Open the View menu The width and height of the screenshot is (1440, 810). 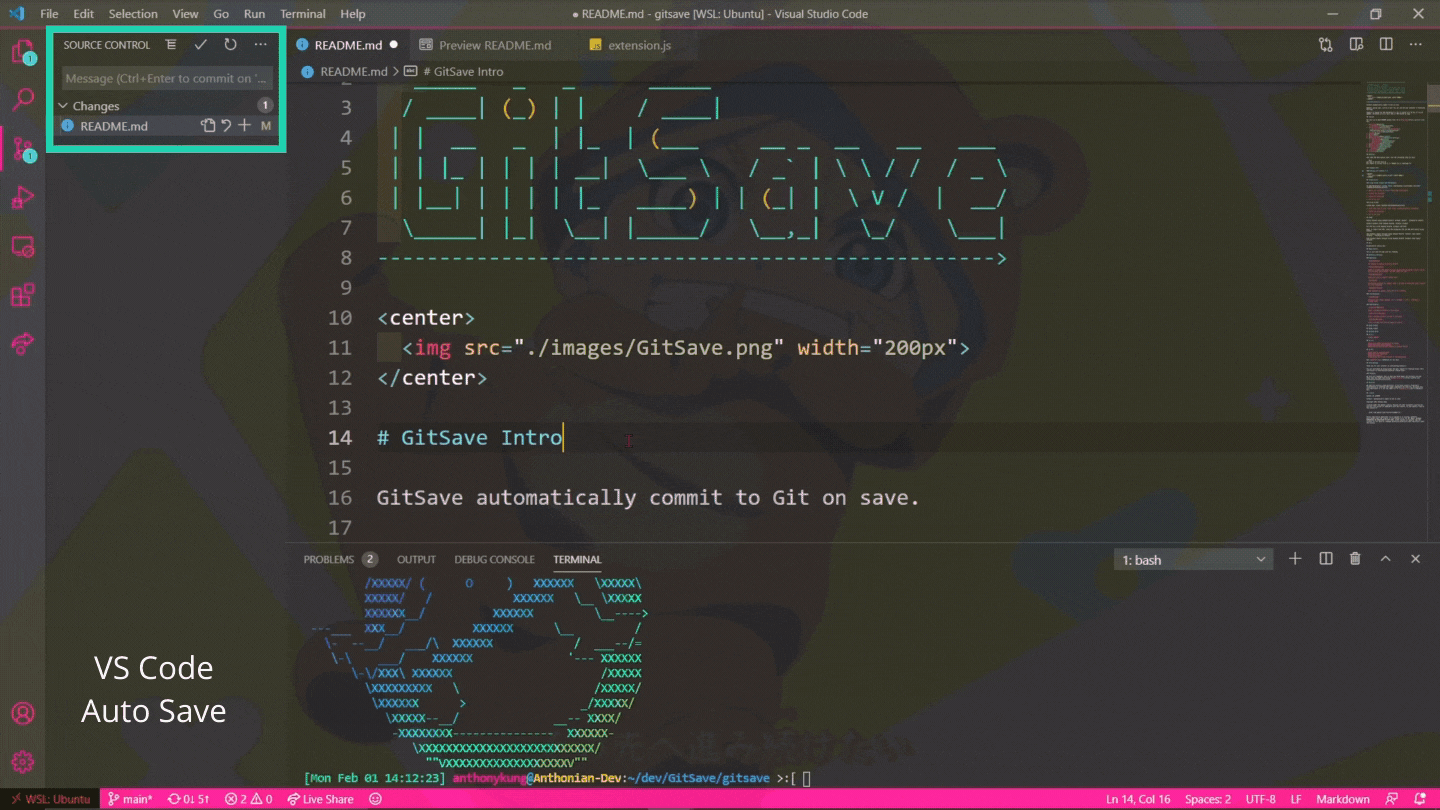tap(185, 14)
